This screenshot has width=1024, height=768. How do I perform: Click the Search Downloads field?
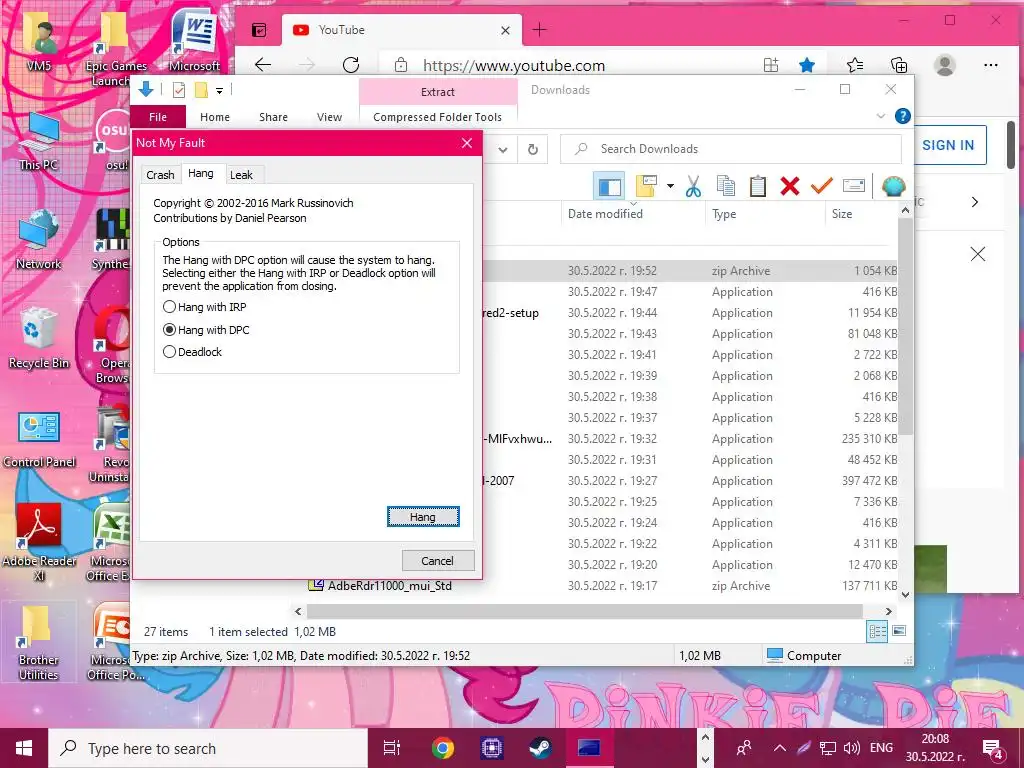731,149
